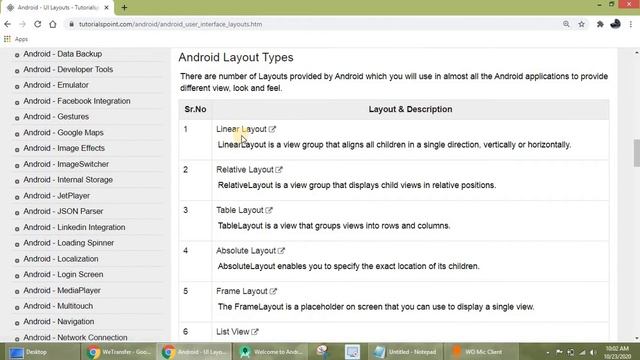Click the volume speaker icon in system tray
The height and width of the screenshot is (360, 640).
click(594, 352)
